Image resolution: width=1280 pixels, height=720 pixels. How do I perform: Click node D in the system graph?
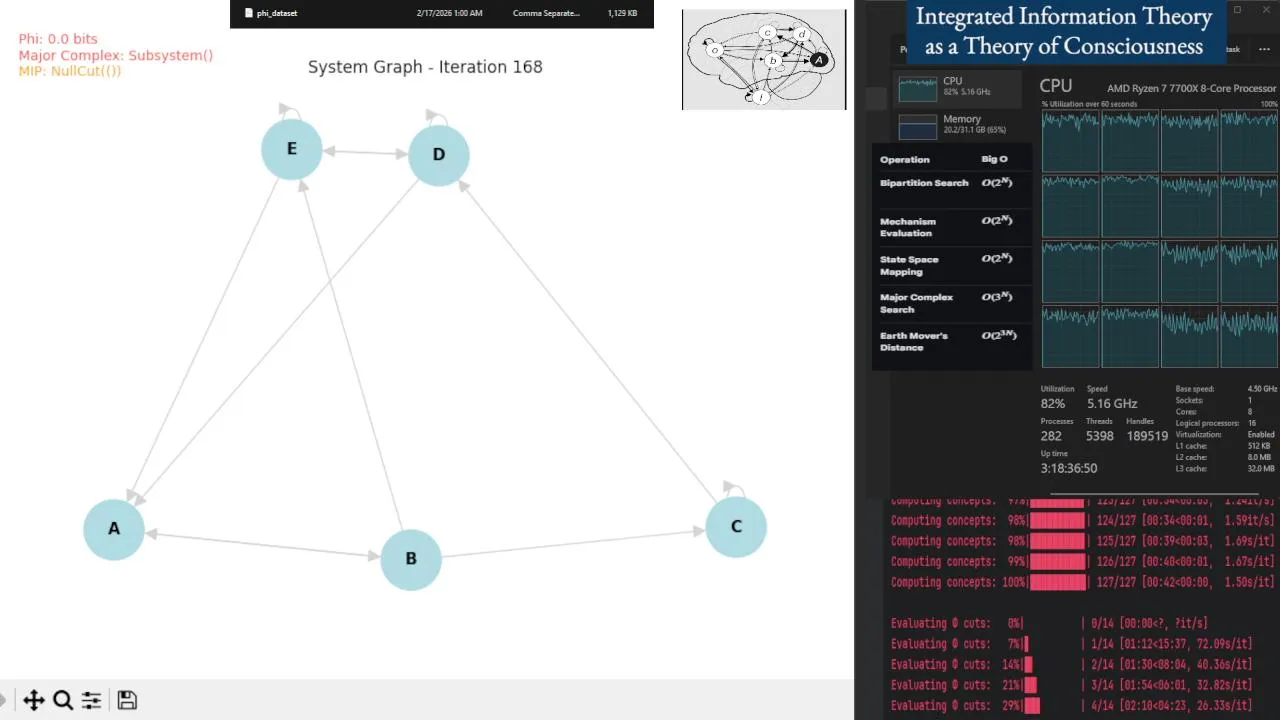(x=439, y=155)
